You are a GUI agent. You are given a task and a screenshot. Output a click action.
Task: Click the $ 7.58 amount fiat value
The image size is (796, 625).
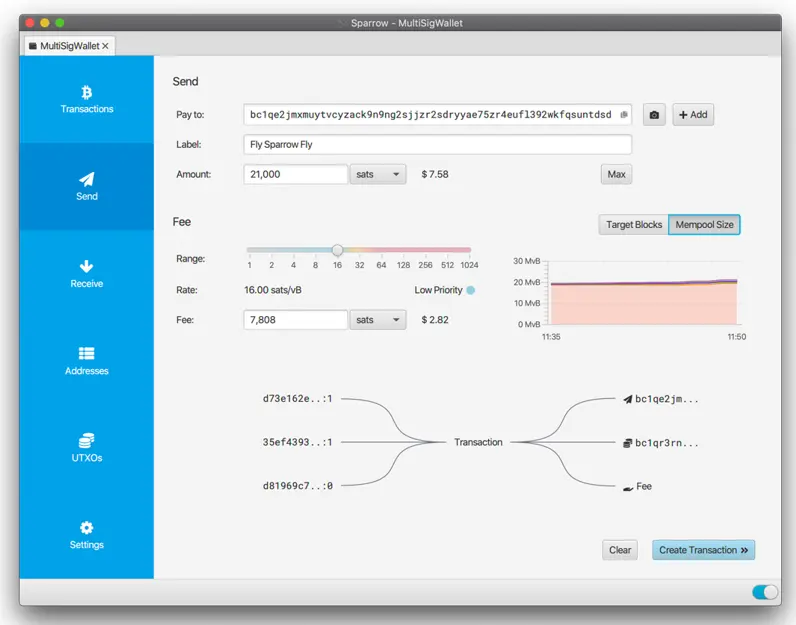pyautogui.click(x=435, y=174)
